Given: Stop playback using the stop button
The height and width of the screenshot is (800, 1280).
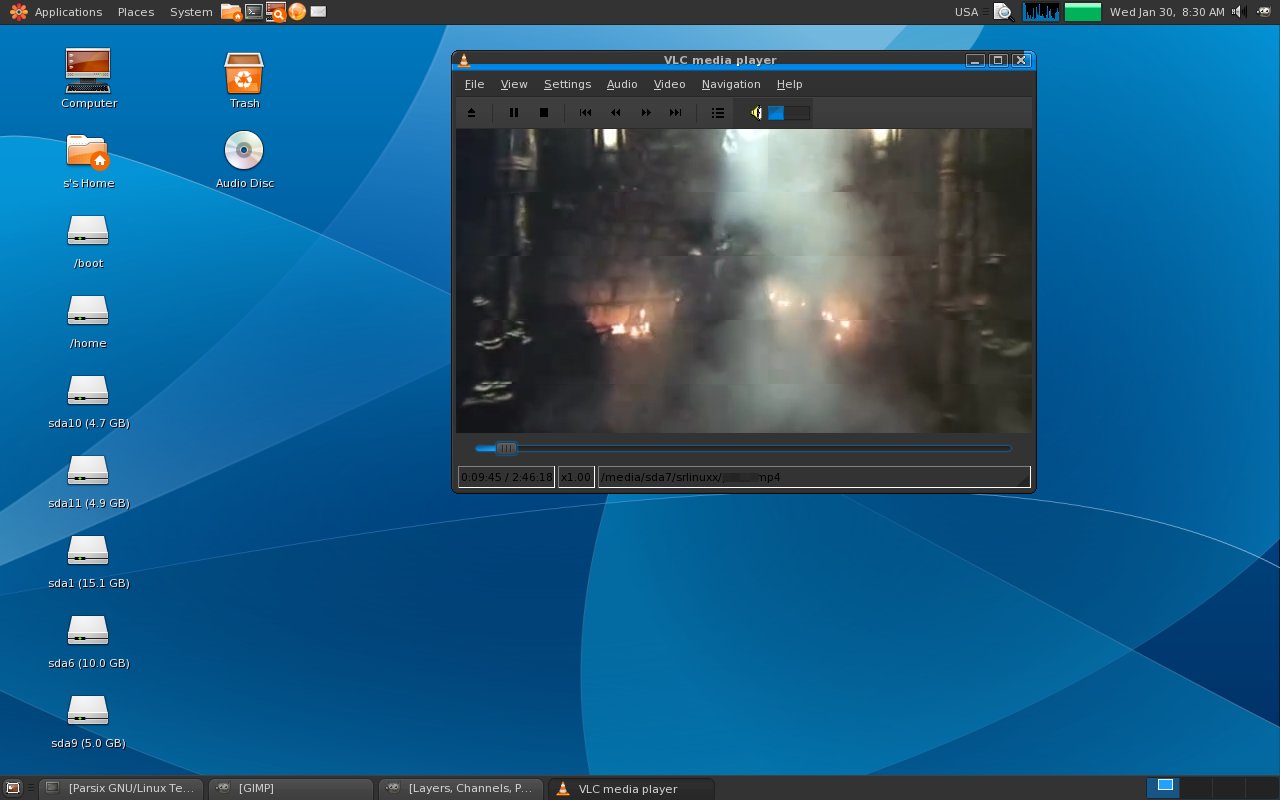Looking at the screenshot, I should (544, 113).
